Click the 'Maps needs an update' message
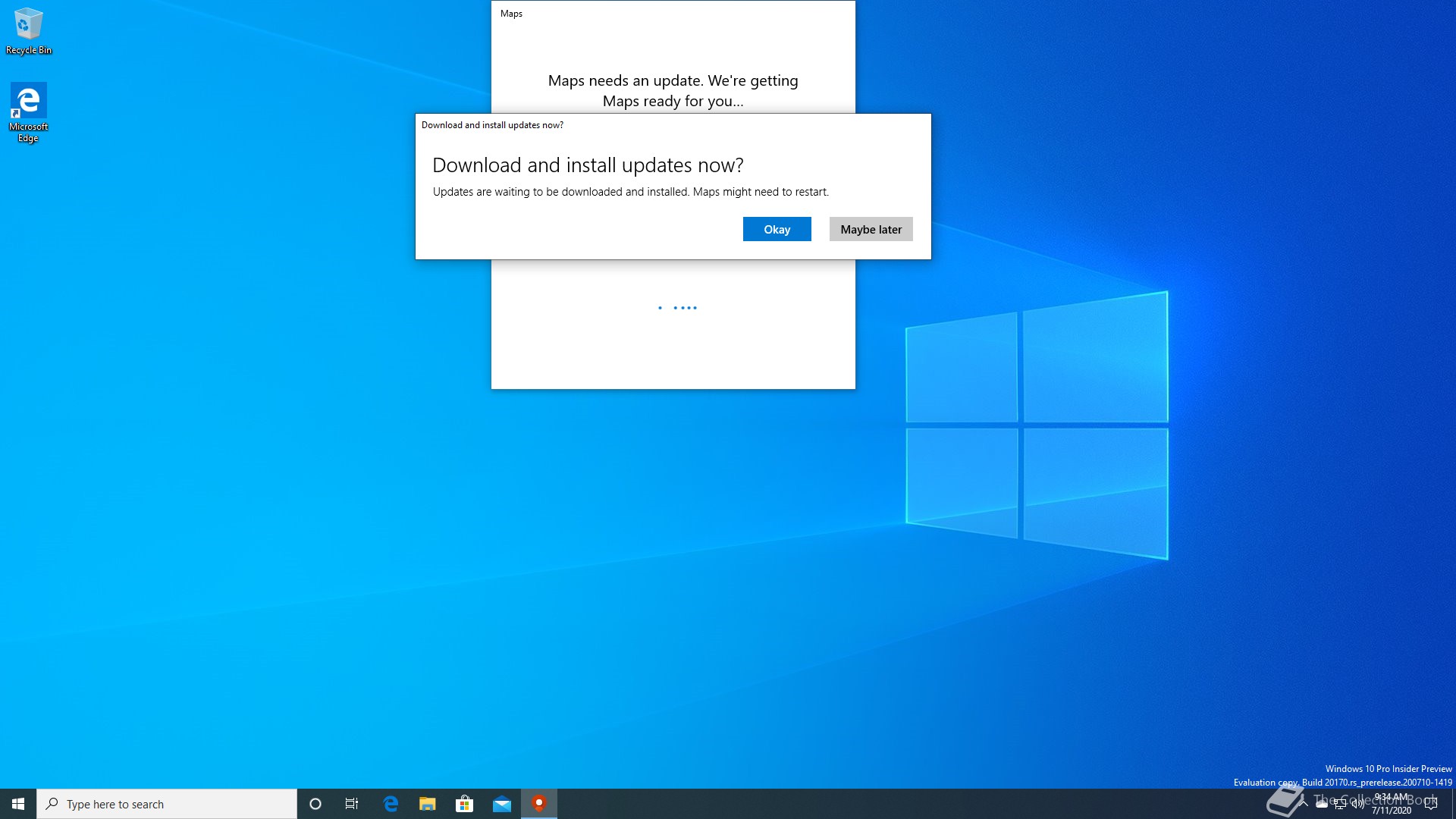 (x=673, y=90)
